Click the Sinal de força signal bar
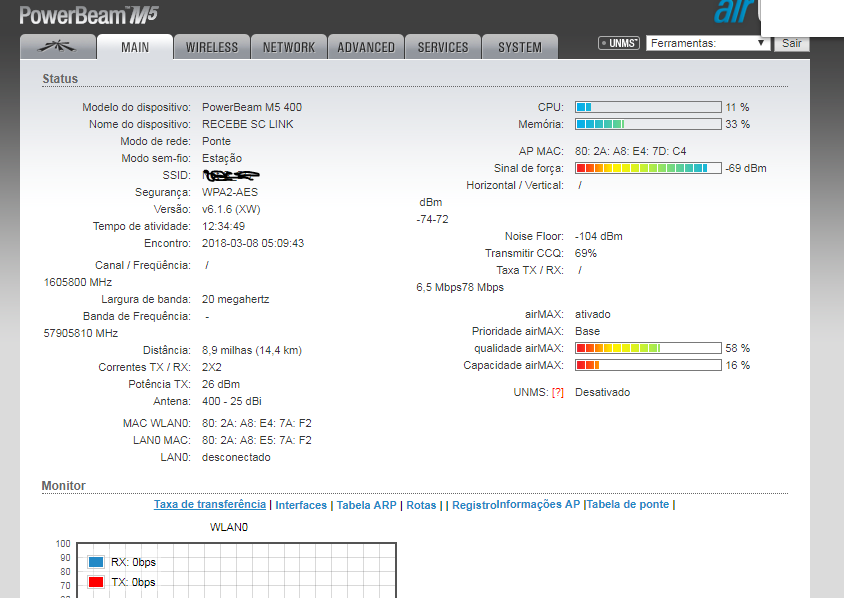The height and width of the screenshot is (598, 844). point(648,168)
